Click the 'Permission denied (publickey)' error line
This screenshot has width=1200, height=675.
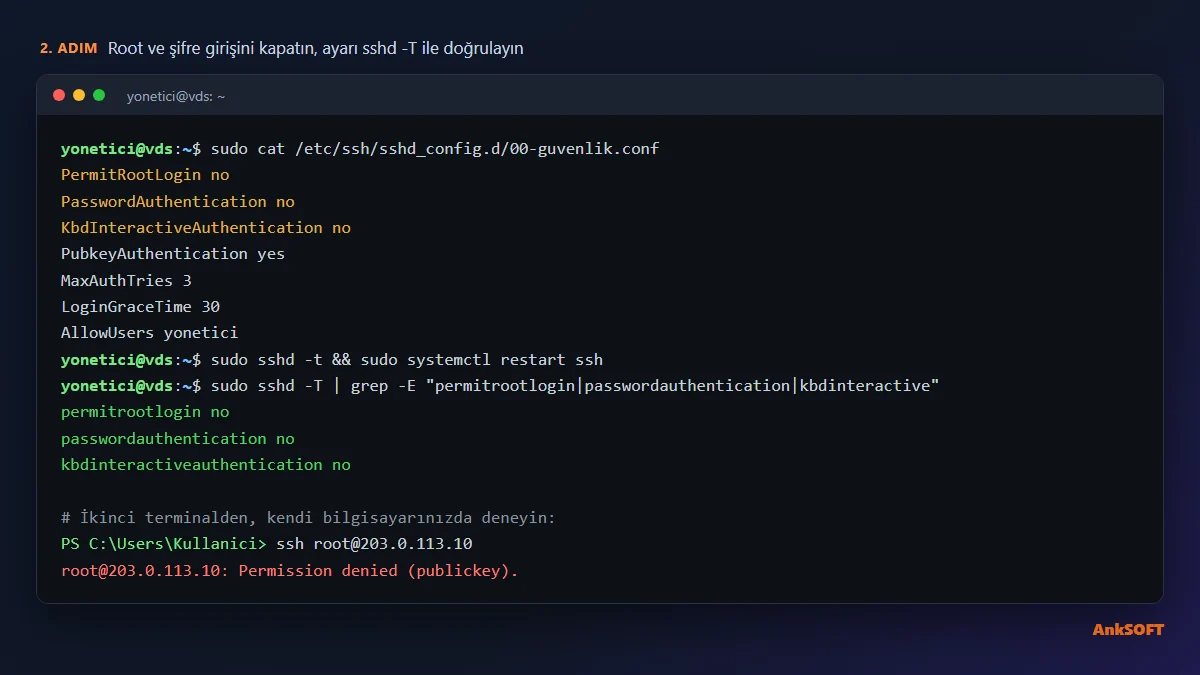click(x=290, y=571)
